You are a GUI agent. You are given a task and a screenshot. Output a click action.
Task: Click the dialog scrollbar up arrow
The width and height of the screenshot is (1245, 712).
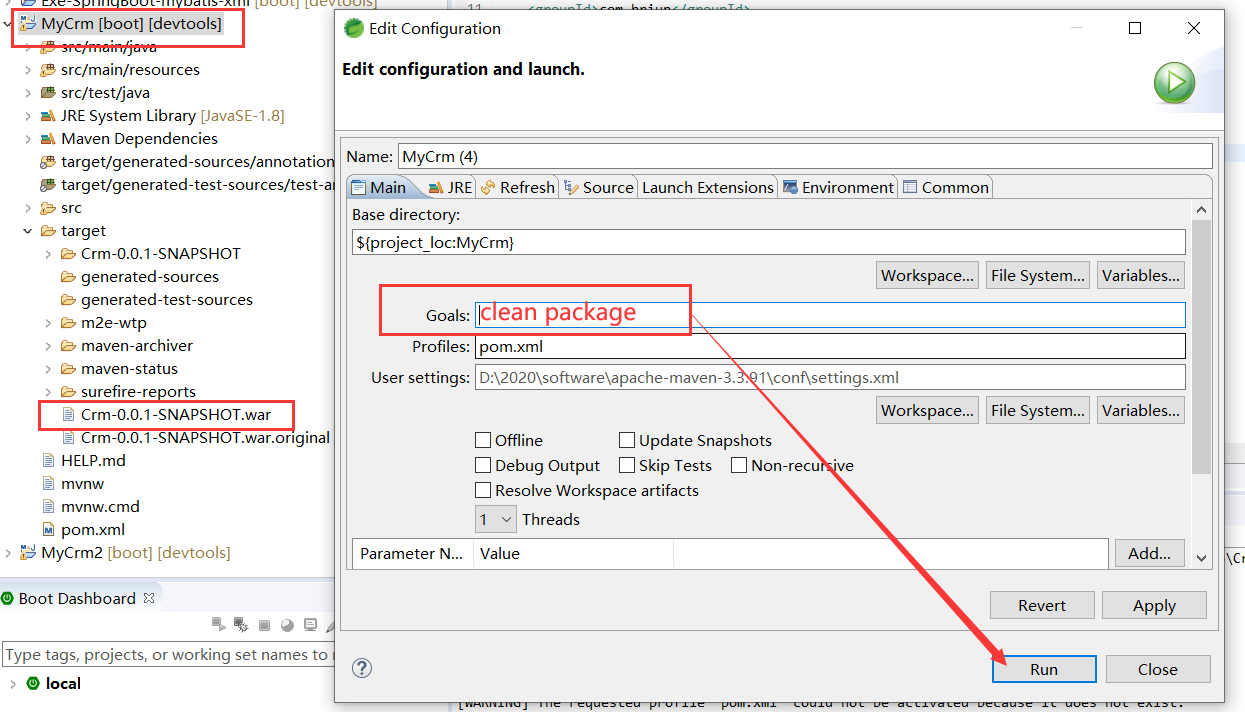click(1201, 210)
